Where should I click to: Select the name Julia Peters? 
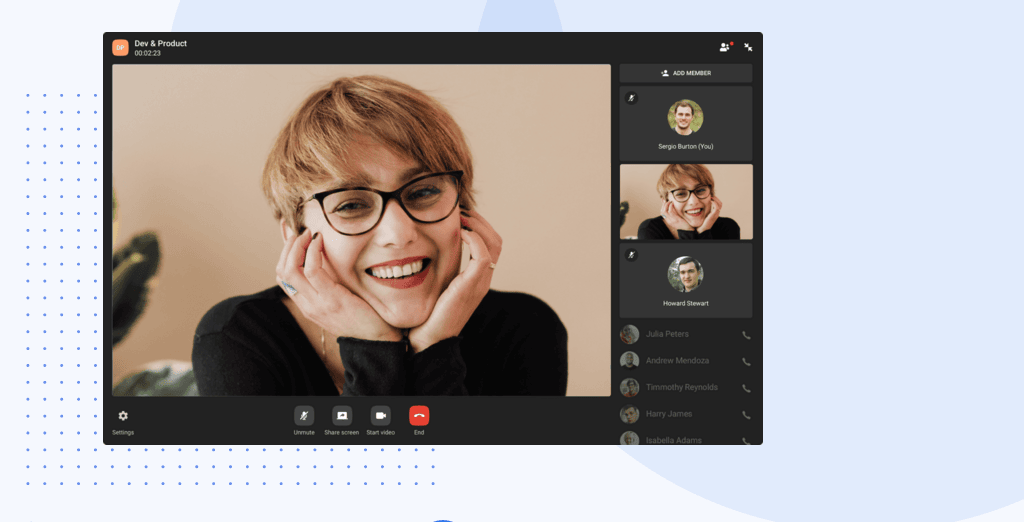tap(667, 334)
